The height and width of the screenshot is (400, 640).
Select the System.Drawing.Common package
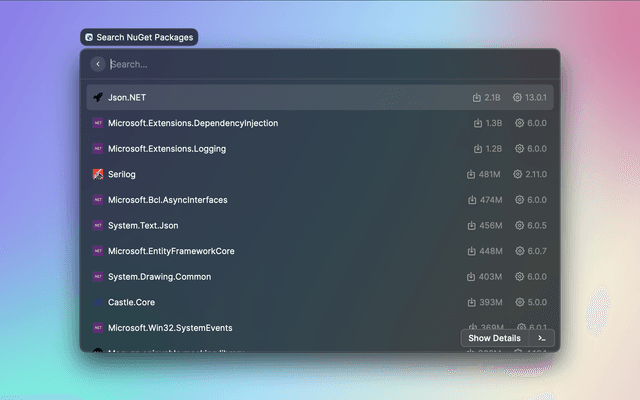tap(159, 276)
